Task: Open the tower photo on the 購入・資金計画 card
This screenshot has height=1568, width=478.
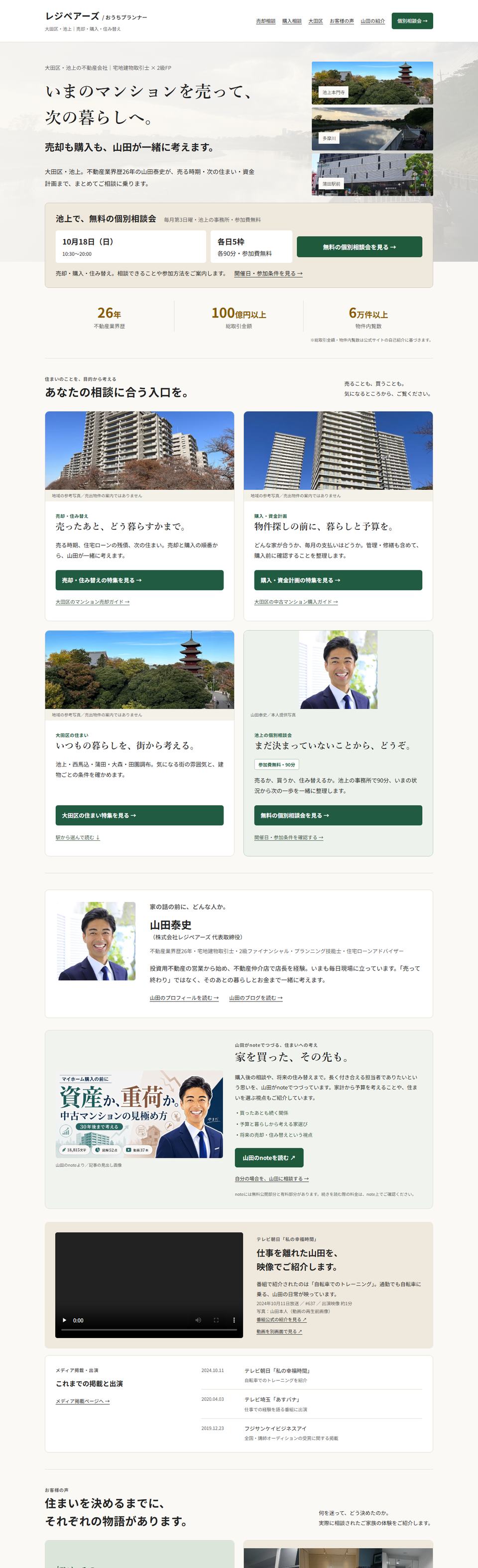Action: click(x=338, y=450)
